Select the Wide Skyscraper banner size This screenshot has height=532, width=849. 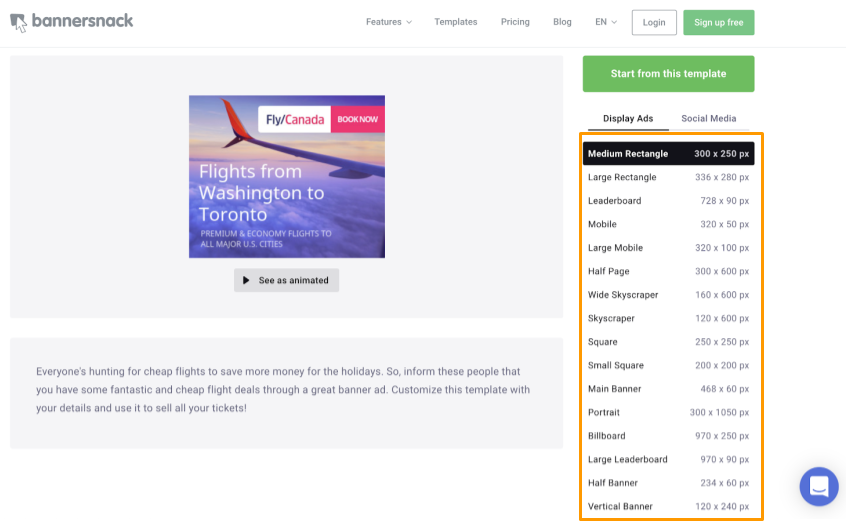pos(668,295)
